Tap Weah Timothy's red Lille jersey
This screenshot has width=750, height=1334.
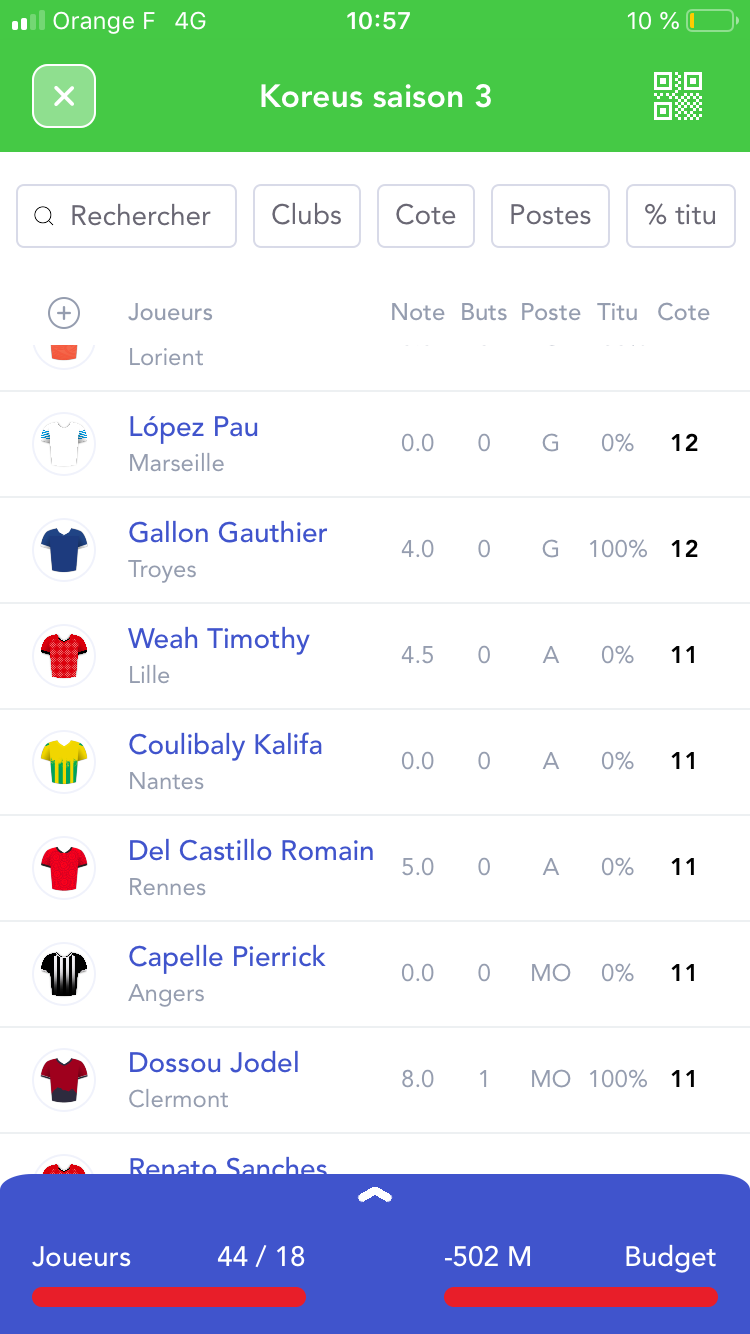tap(64, 655)
